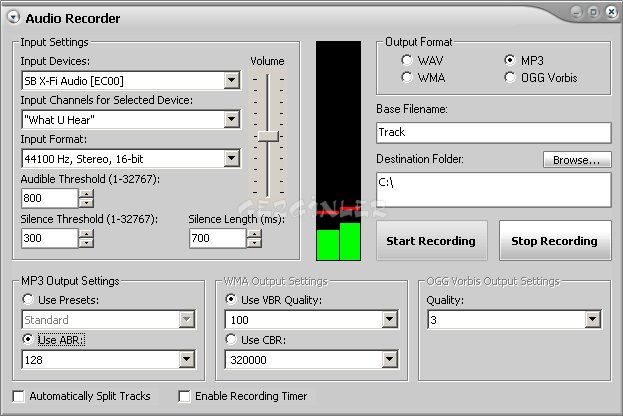Select the WAV output format
This screenshot has height=416, width=623.
[x=407, y=60]
